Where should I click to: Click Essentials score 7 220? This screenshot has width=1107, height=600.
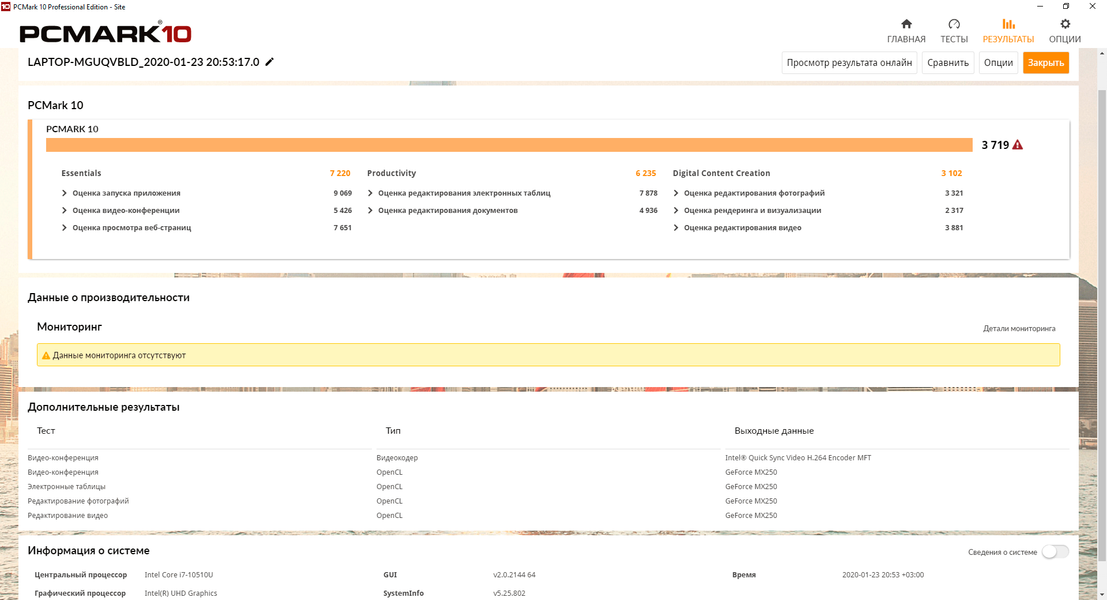tap(340, 173)
